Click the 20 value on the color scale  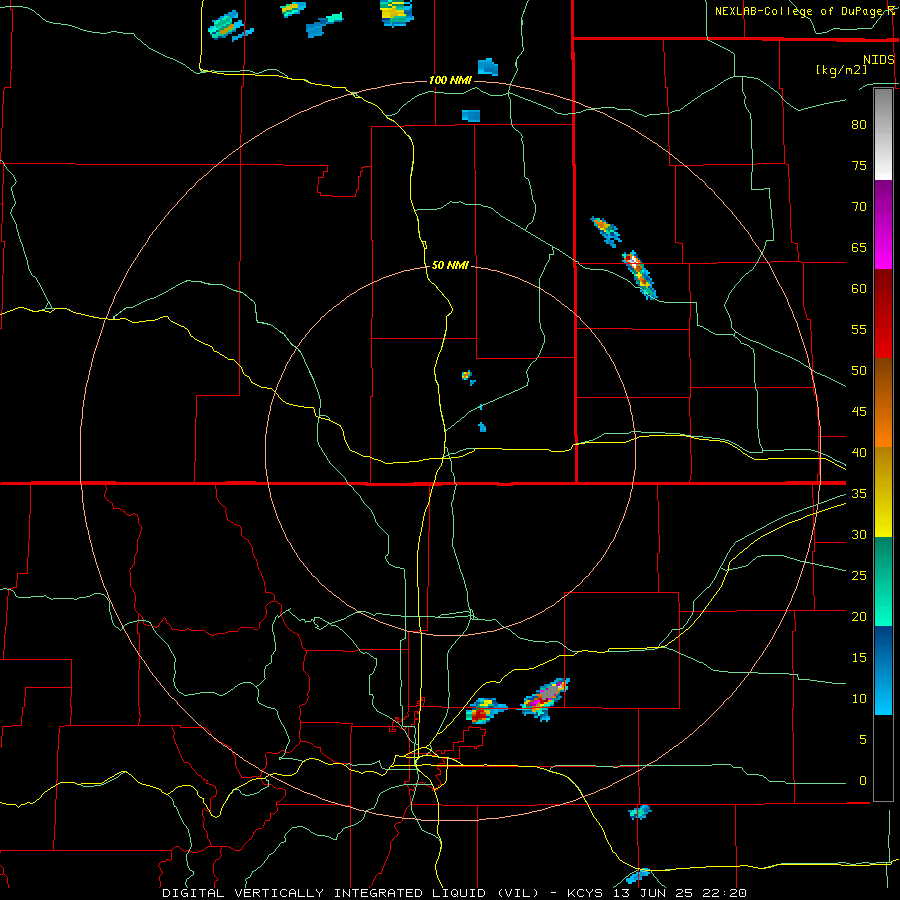(859, 616)
